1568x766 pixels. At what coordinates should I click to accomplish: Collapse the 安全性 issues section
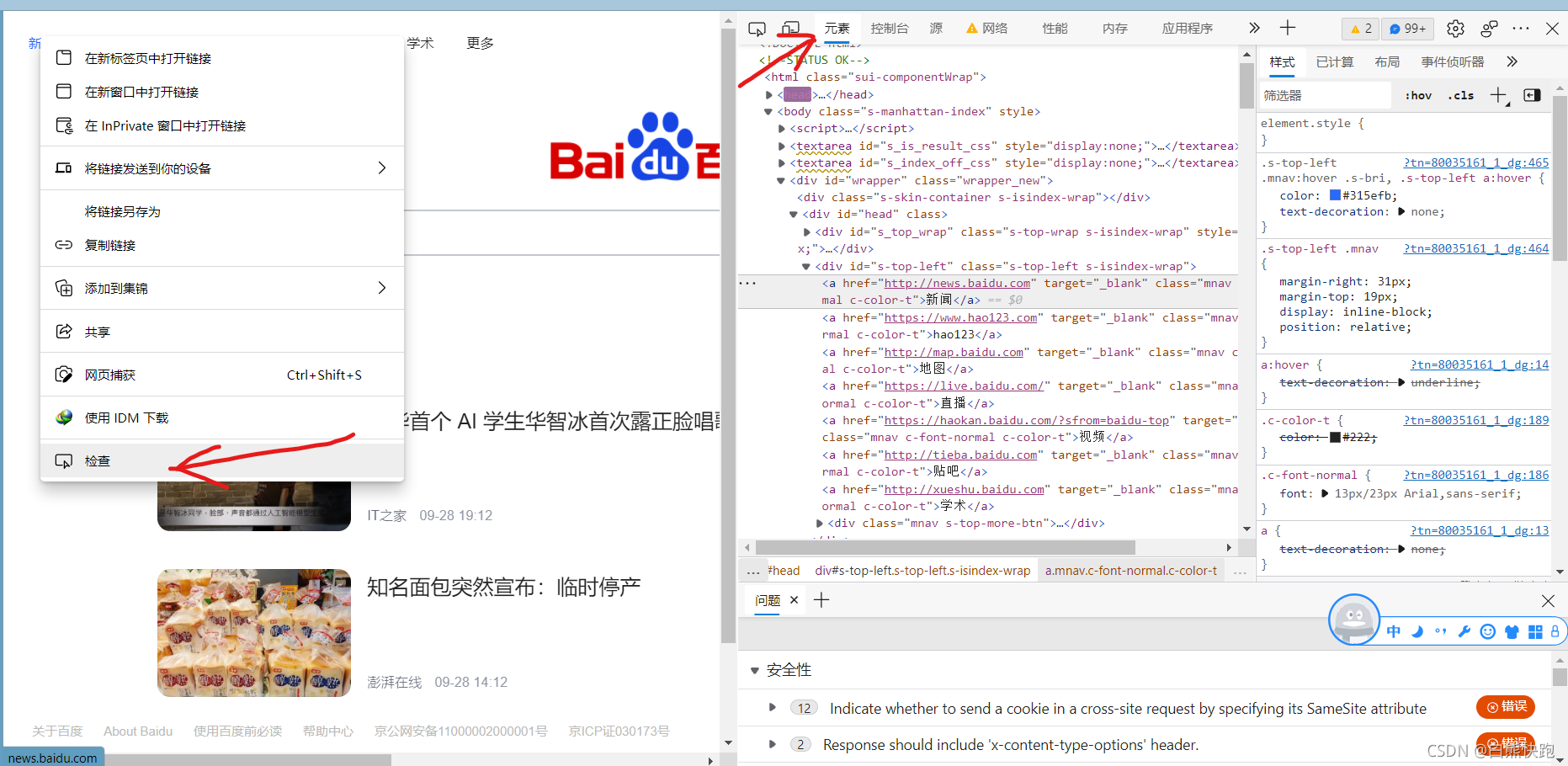755,671
